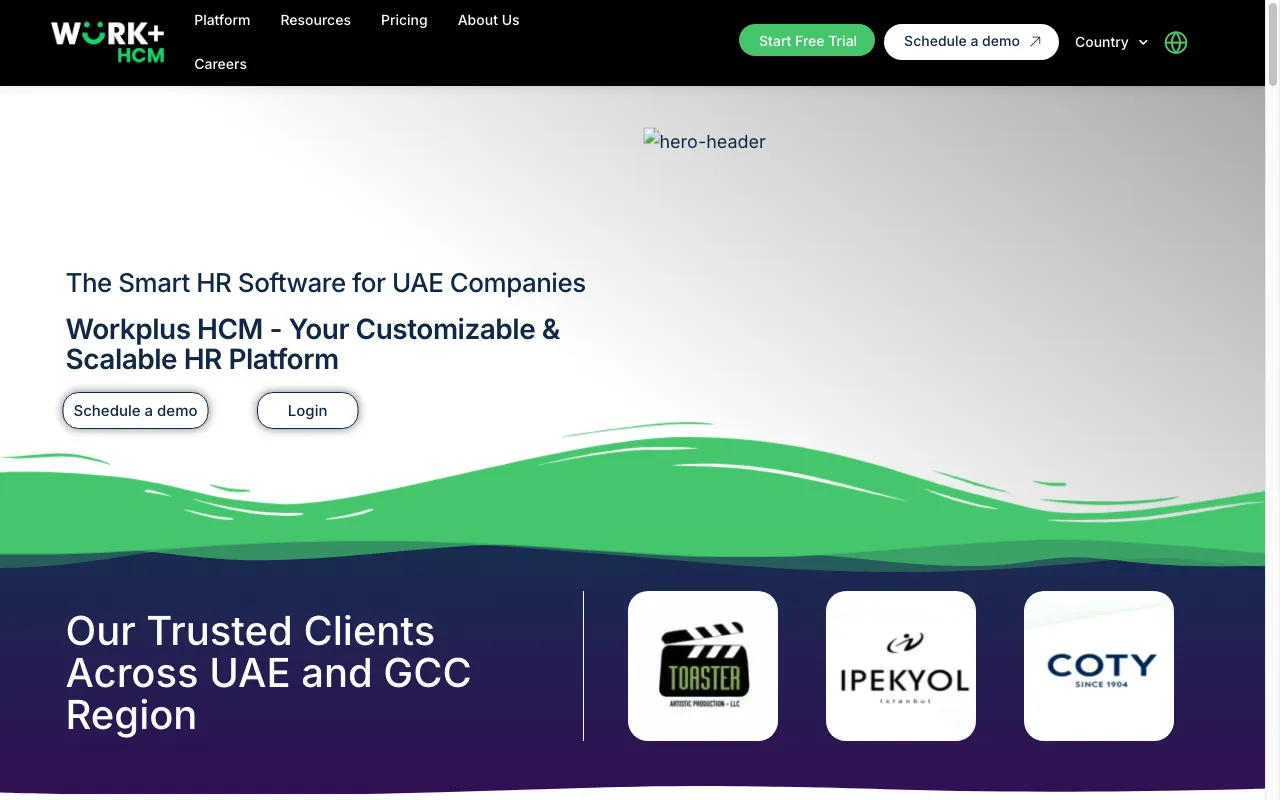The width and height of the screenshot is (1280, 800).
Task: Open the Resources menu
Action: coord(315,20)
